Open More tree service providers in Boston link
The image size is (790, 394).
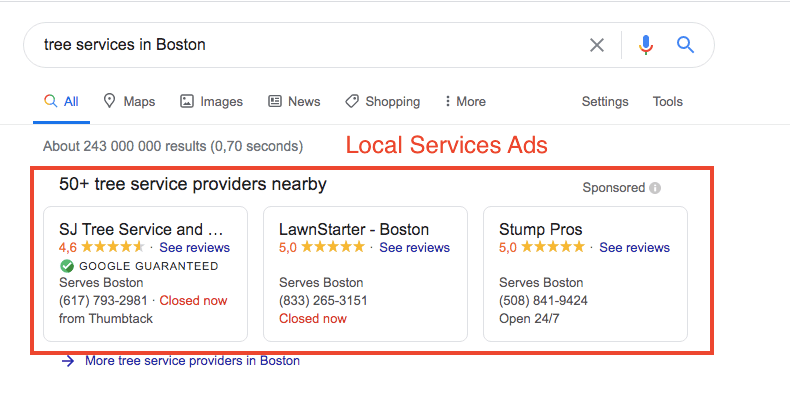tap(192, 361)
